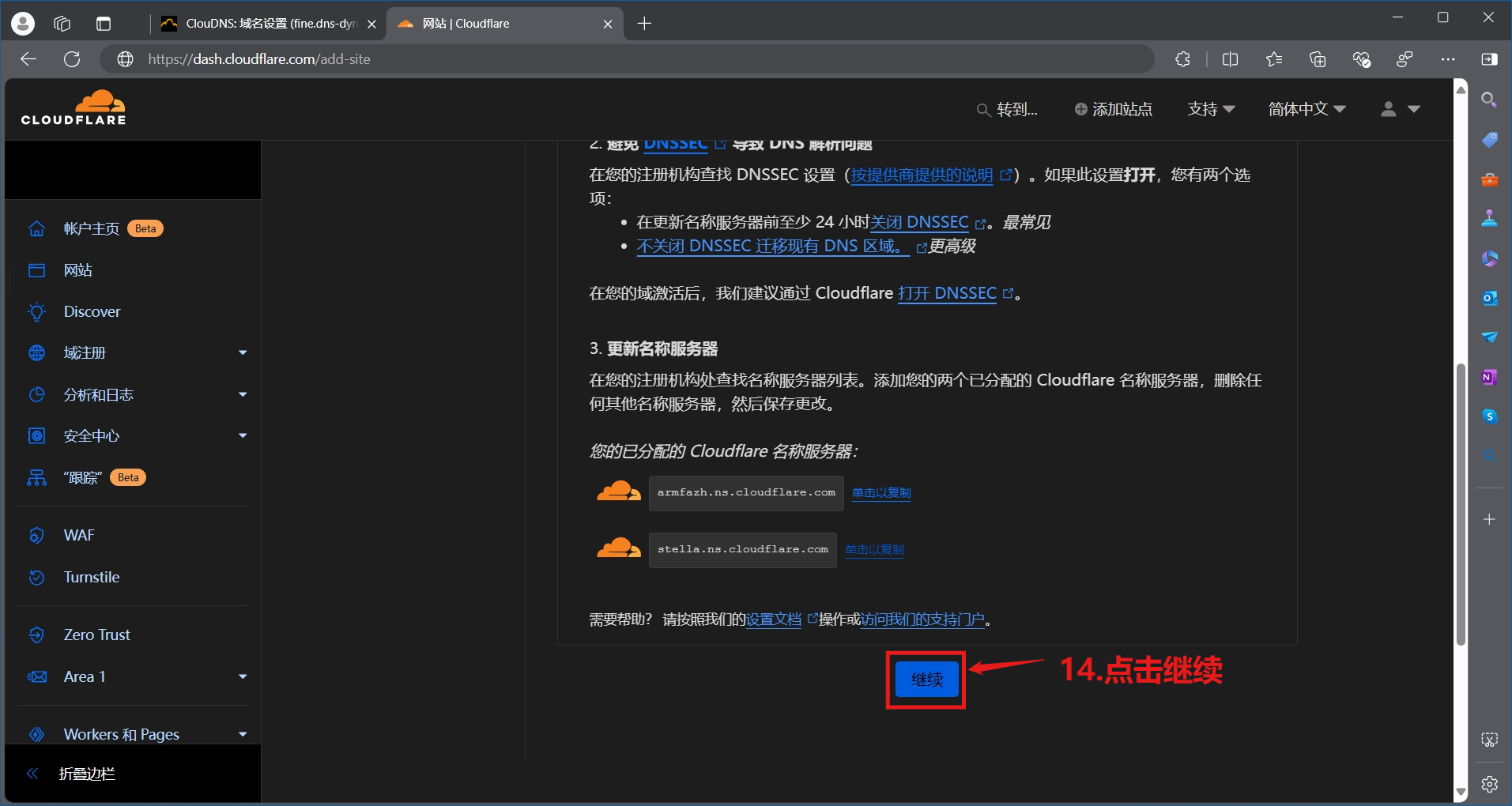Screen dimensions: 1512x806
Task: Select the armfazh.ns.cloudflare.com nameserver text
Action: tap(746, 493)
